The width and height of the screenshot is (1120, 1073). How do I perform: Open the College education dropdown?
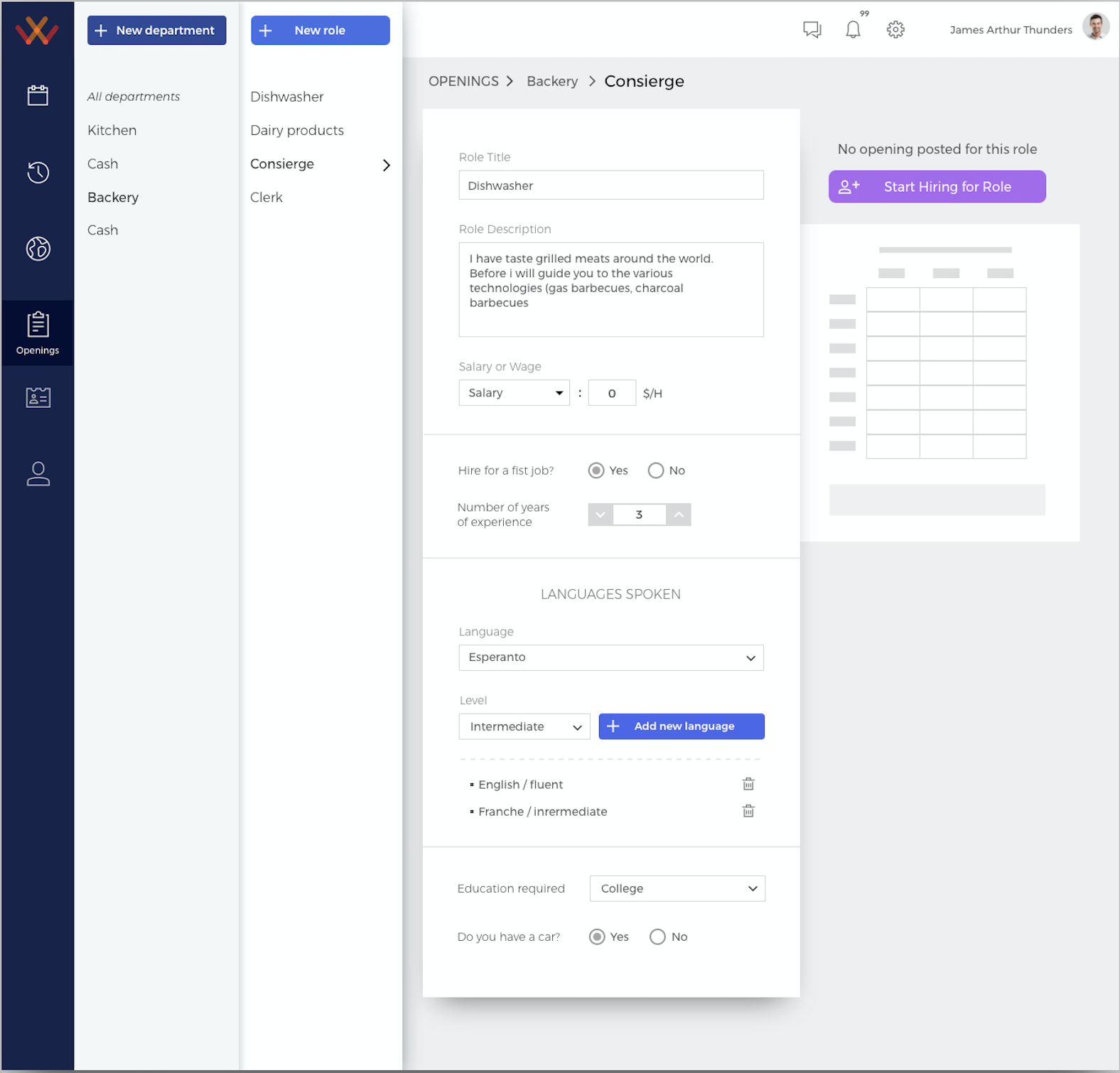click(677, 888)
